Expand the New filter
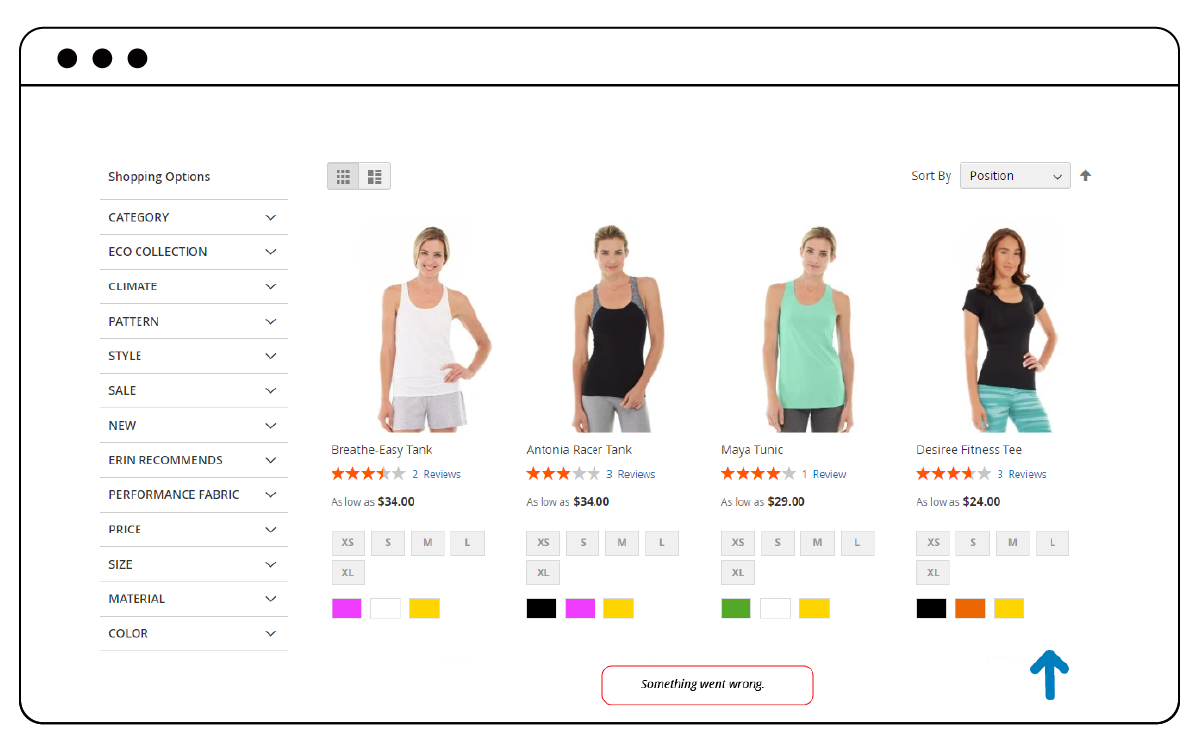This screenshot has width=1200, height=750. click(194, 425)
